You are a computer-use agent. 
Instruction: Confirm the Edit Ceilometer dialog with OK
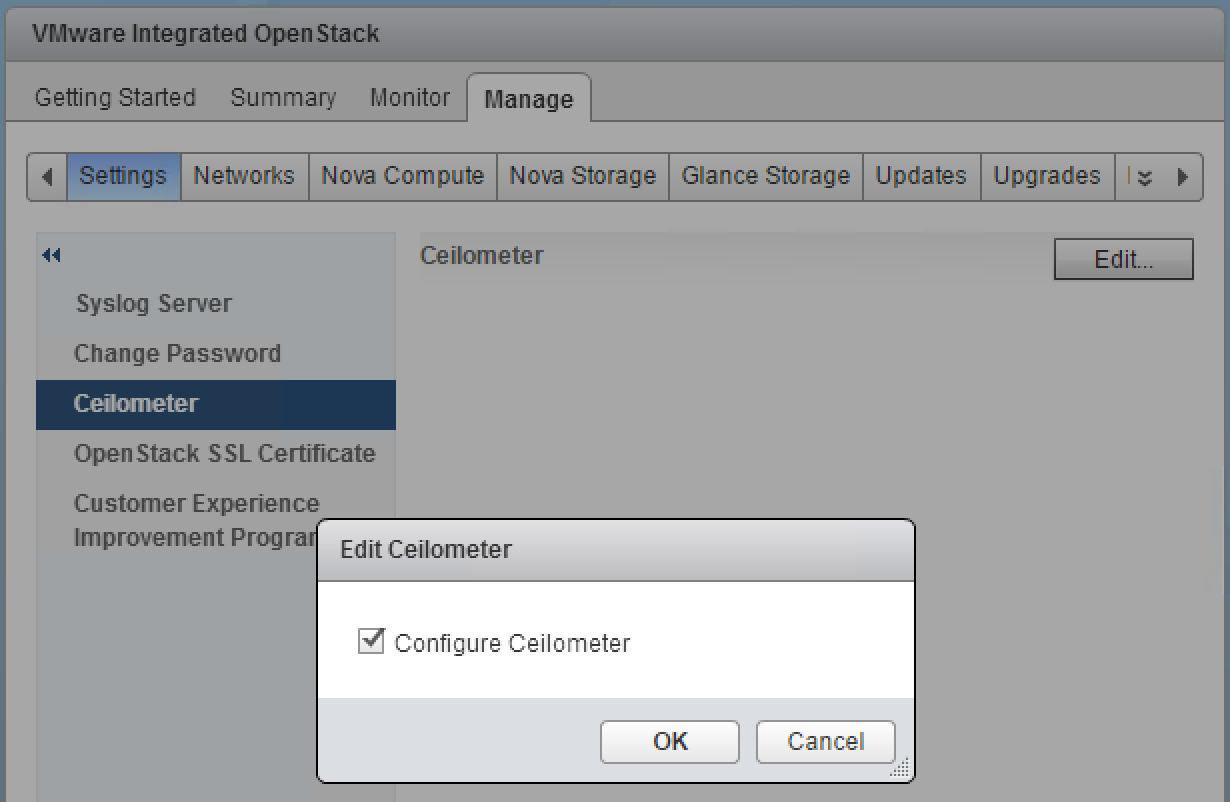tap(670, 741)
